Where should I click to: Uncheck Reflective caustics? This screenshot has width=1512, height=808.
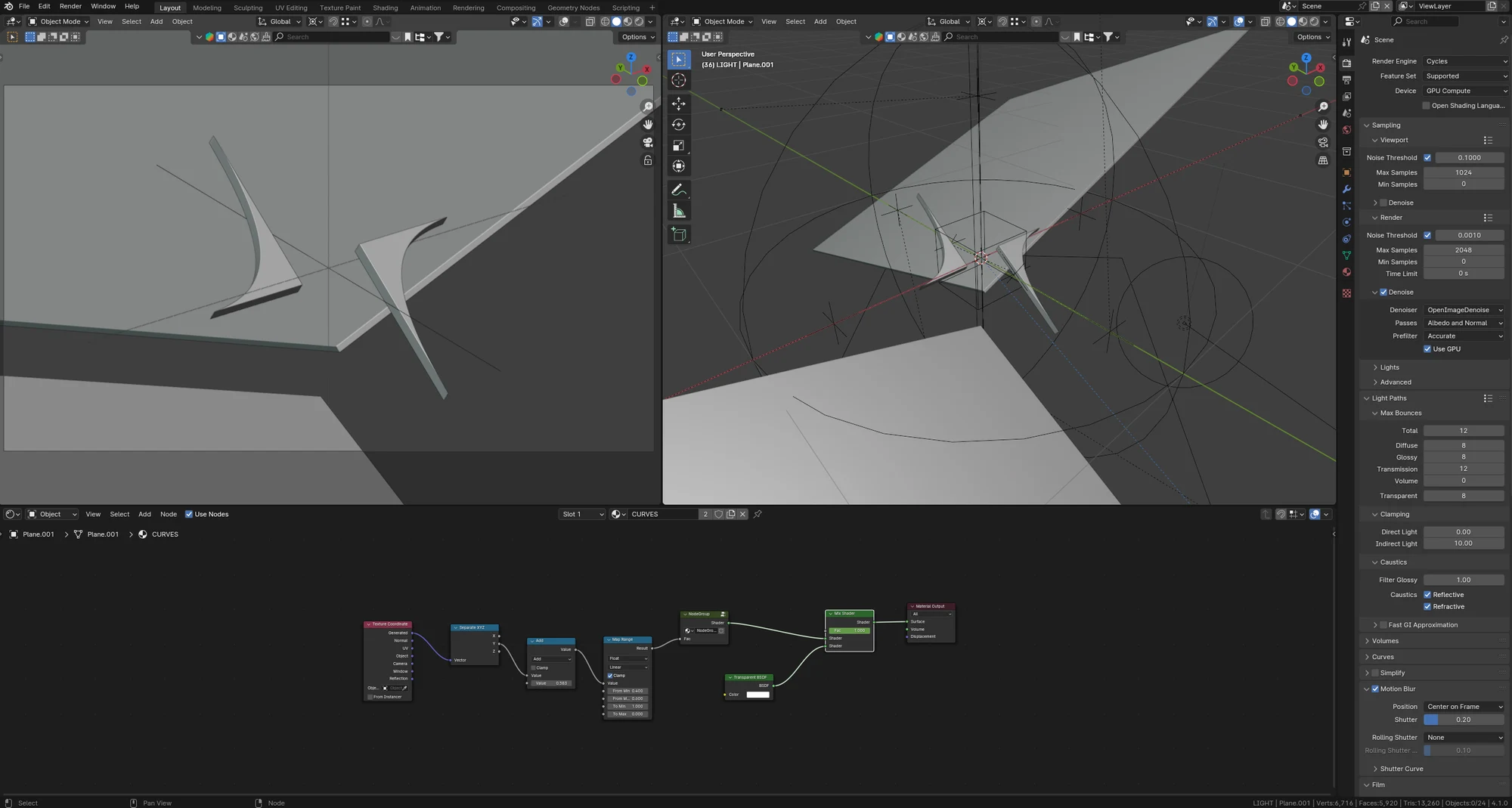pos(1427,595)
